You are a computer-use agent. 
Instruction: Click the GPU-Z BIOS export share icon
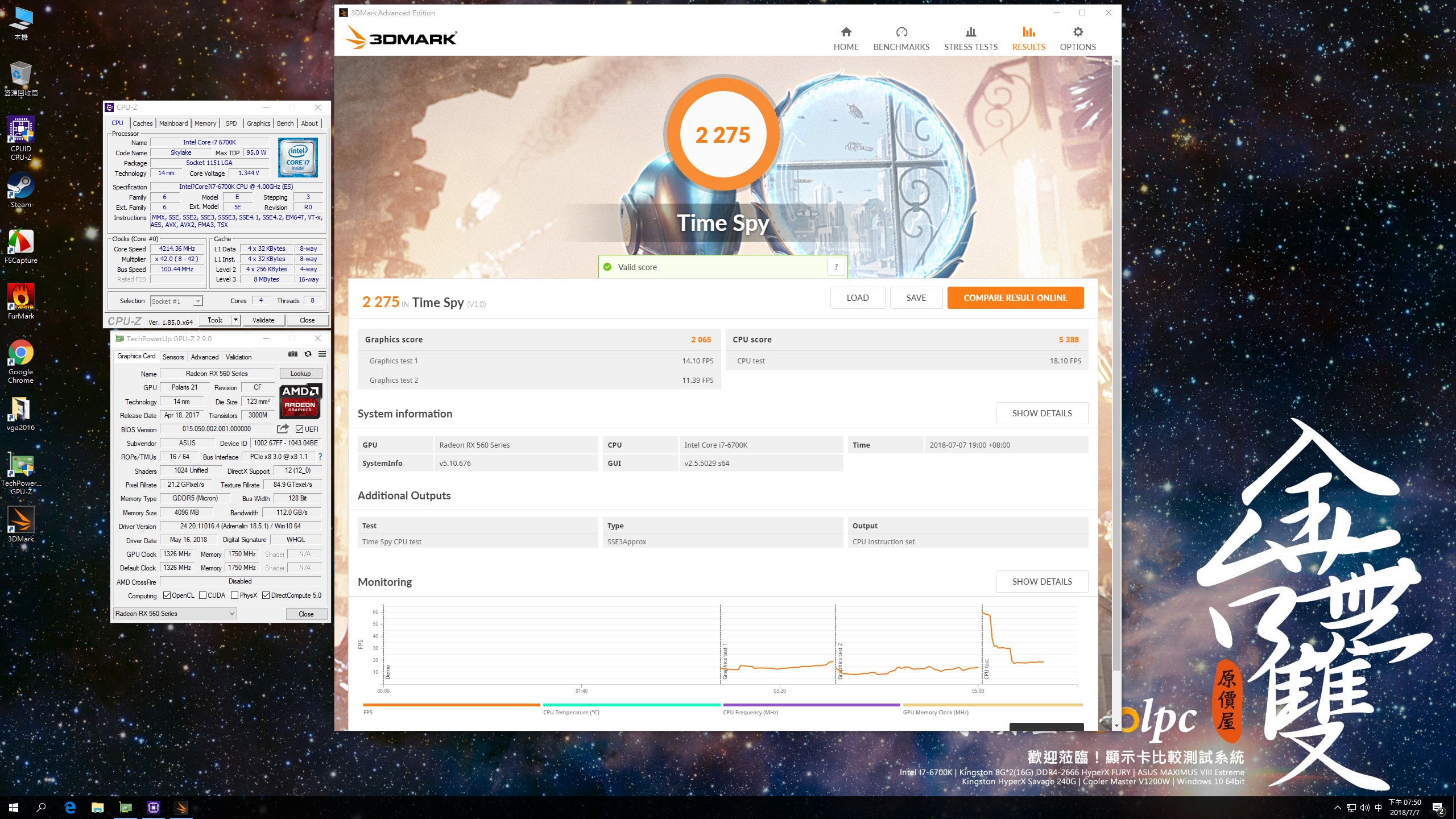(283, 429)
